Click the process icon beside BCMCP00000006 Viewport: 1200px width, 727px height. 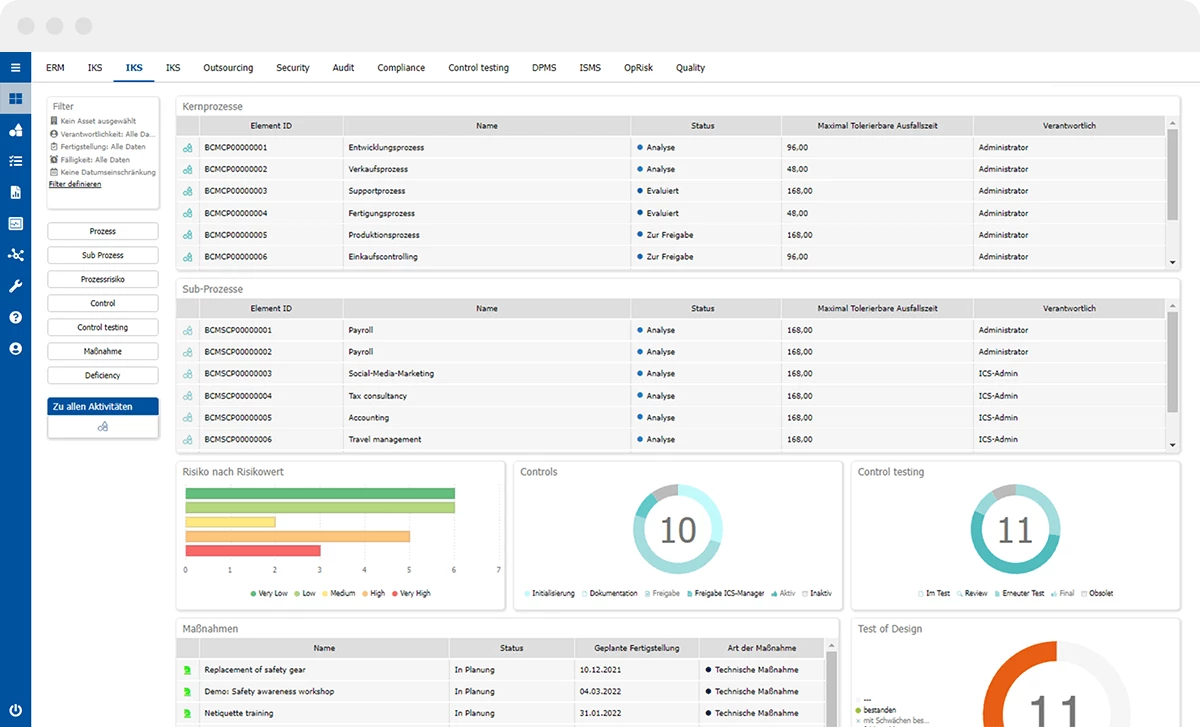(187, 257)
